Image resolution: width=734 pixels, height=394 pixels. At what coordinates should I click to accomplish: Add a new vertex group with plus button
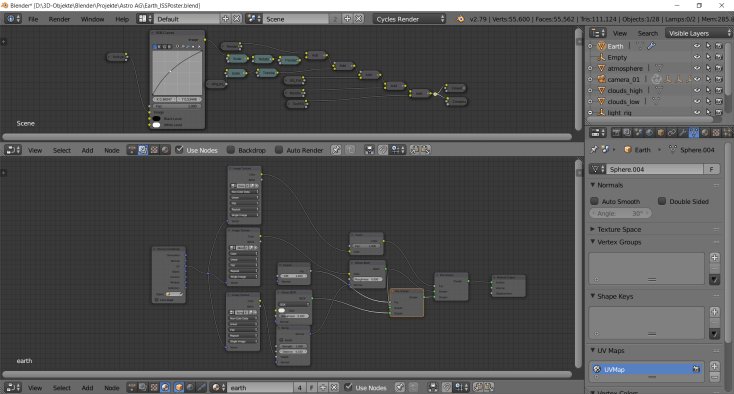[714, 257]
